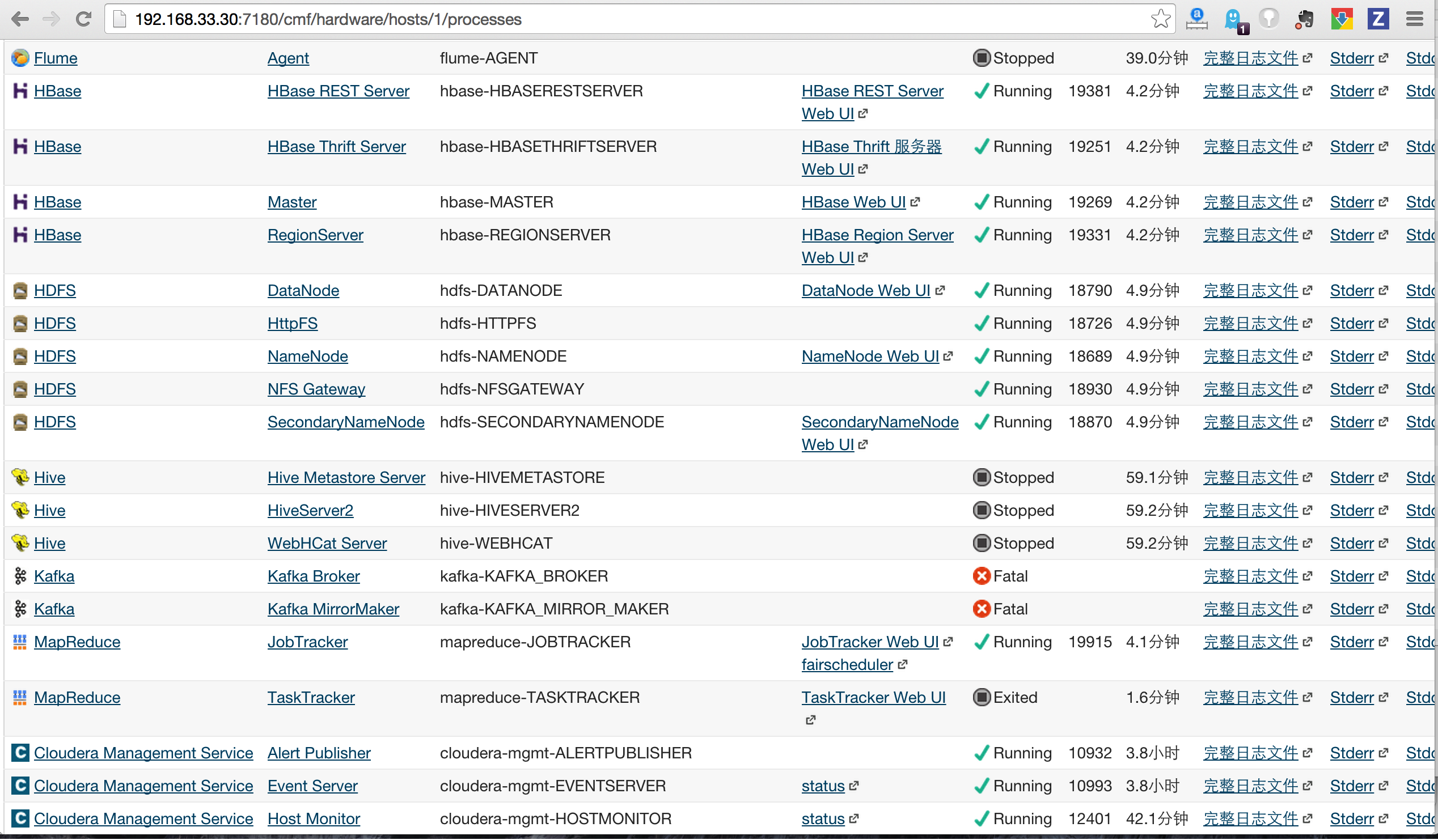
Task: Open the fairscheduler link under JobTracker
Action: [x=847, y=665]
